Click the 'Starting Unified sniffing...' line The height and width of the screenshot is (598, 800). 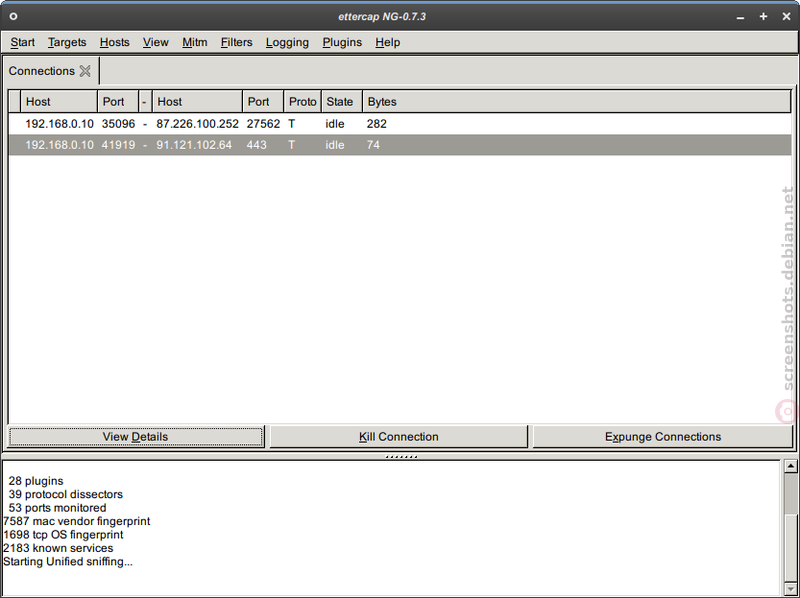68,561
